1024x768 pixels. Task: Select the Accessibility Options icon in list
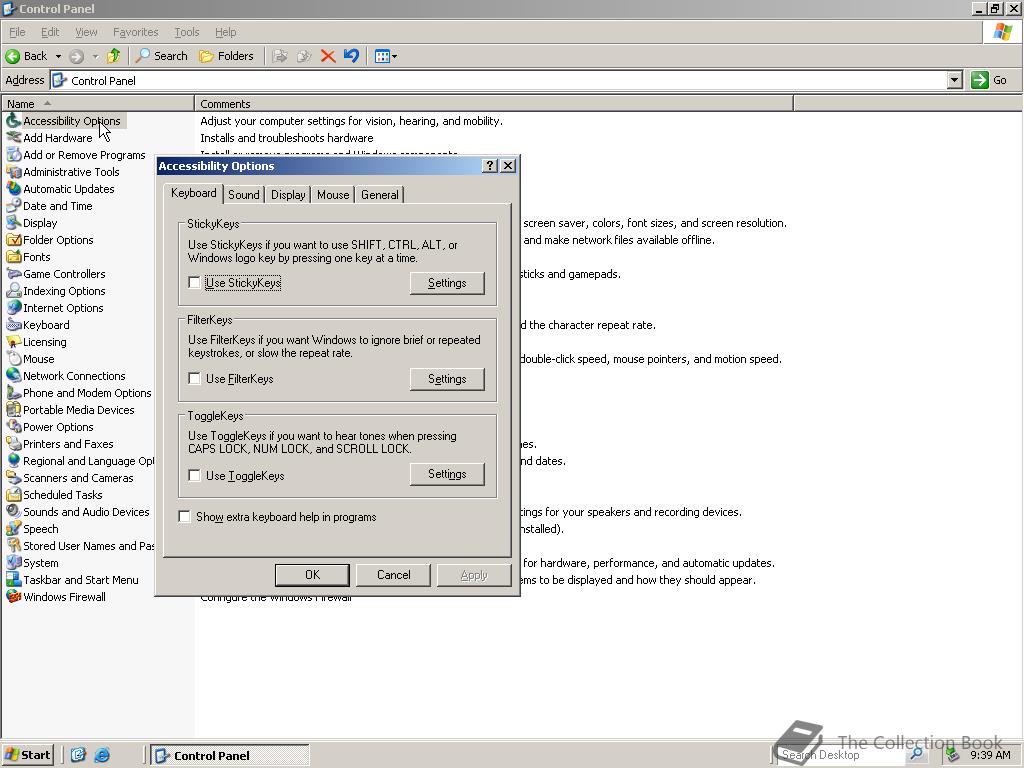(x=13, y=121)
